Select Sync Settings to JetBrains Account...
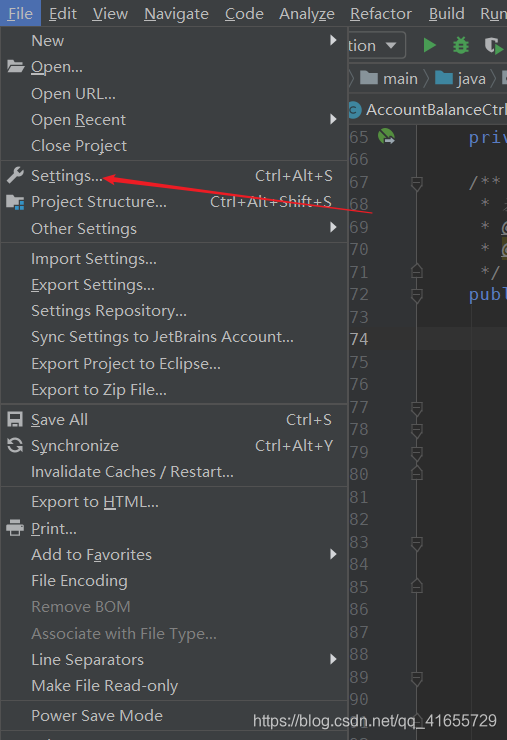 click(x=174, y=337)
